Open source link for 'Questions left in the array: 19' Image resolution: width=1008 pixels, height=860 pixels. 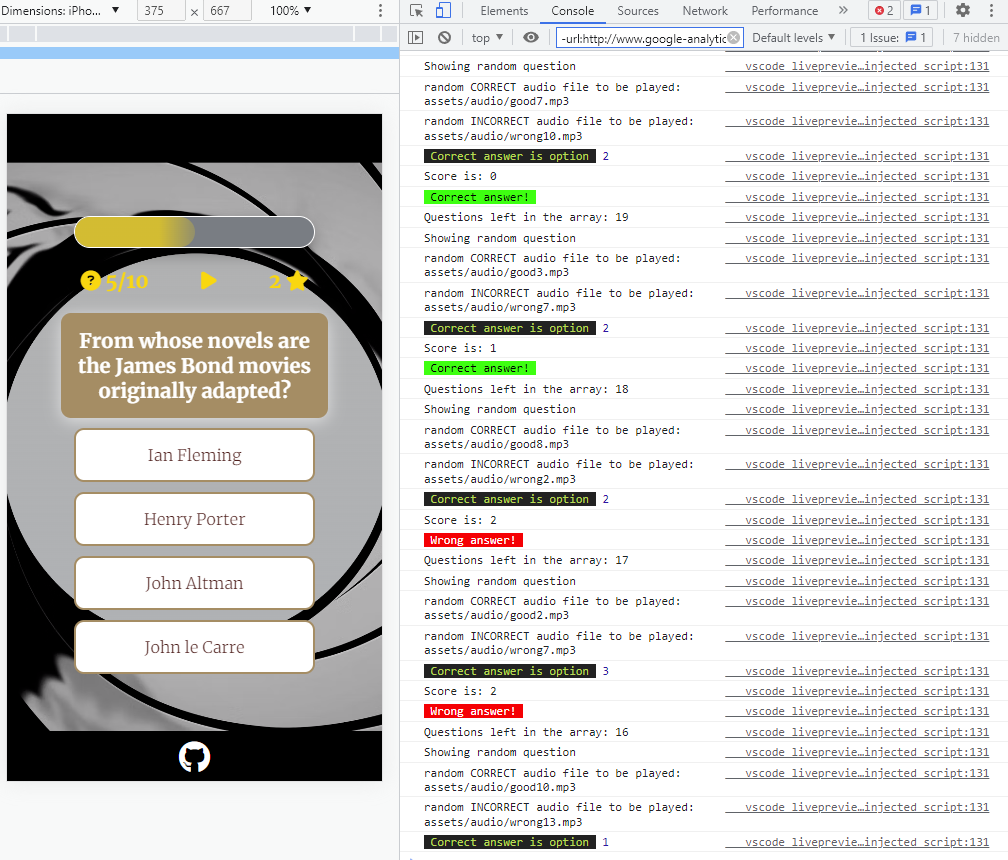pyautogui.click(x=857, y=217)
